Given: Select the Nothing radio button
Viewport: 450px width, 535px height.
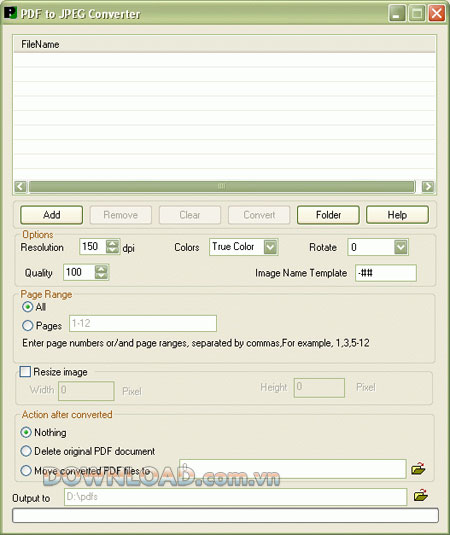Looking at the screenshot, I should 26,433.
